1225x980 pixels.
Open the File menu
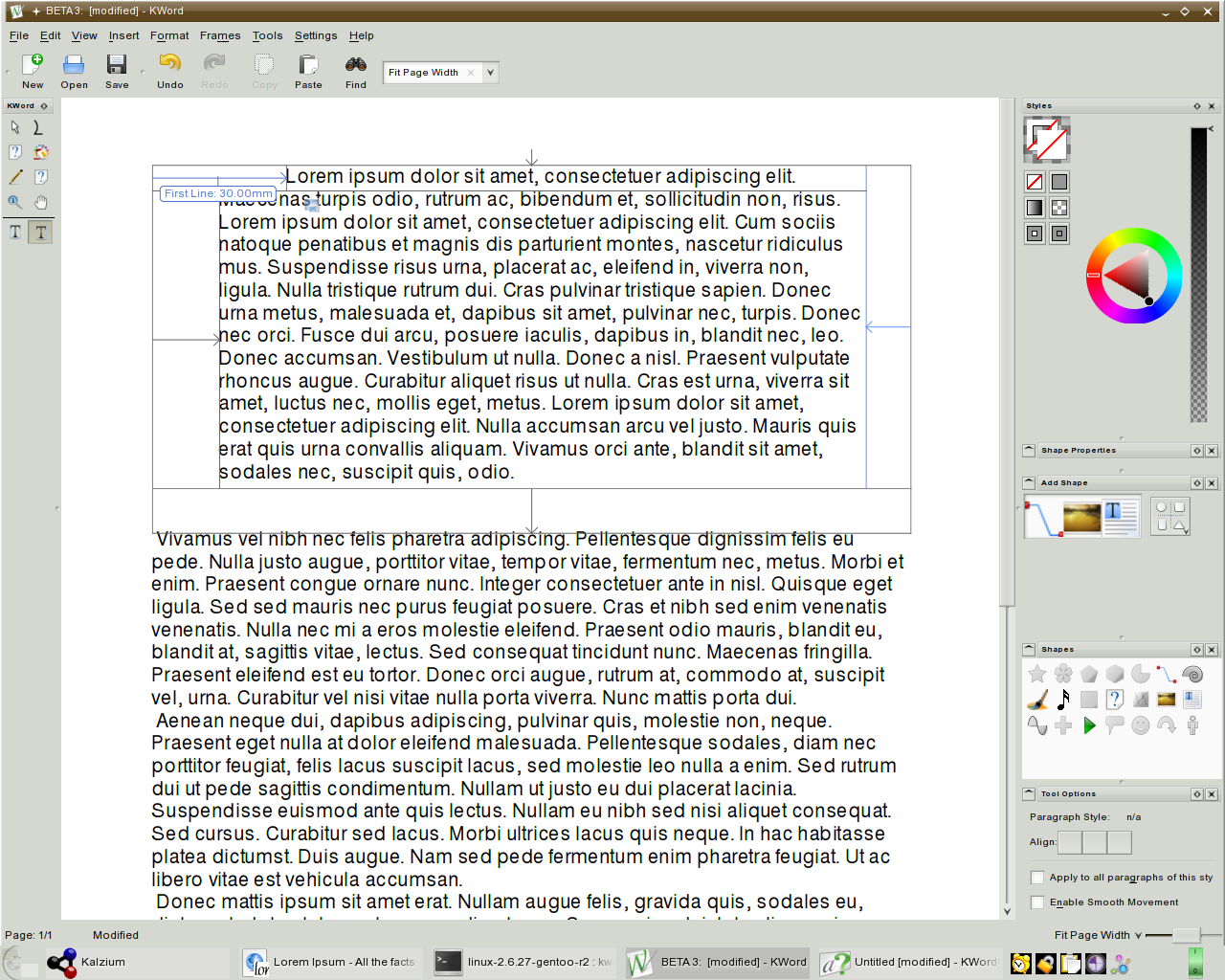coord(19,35)
